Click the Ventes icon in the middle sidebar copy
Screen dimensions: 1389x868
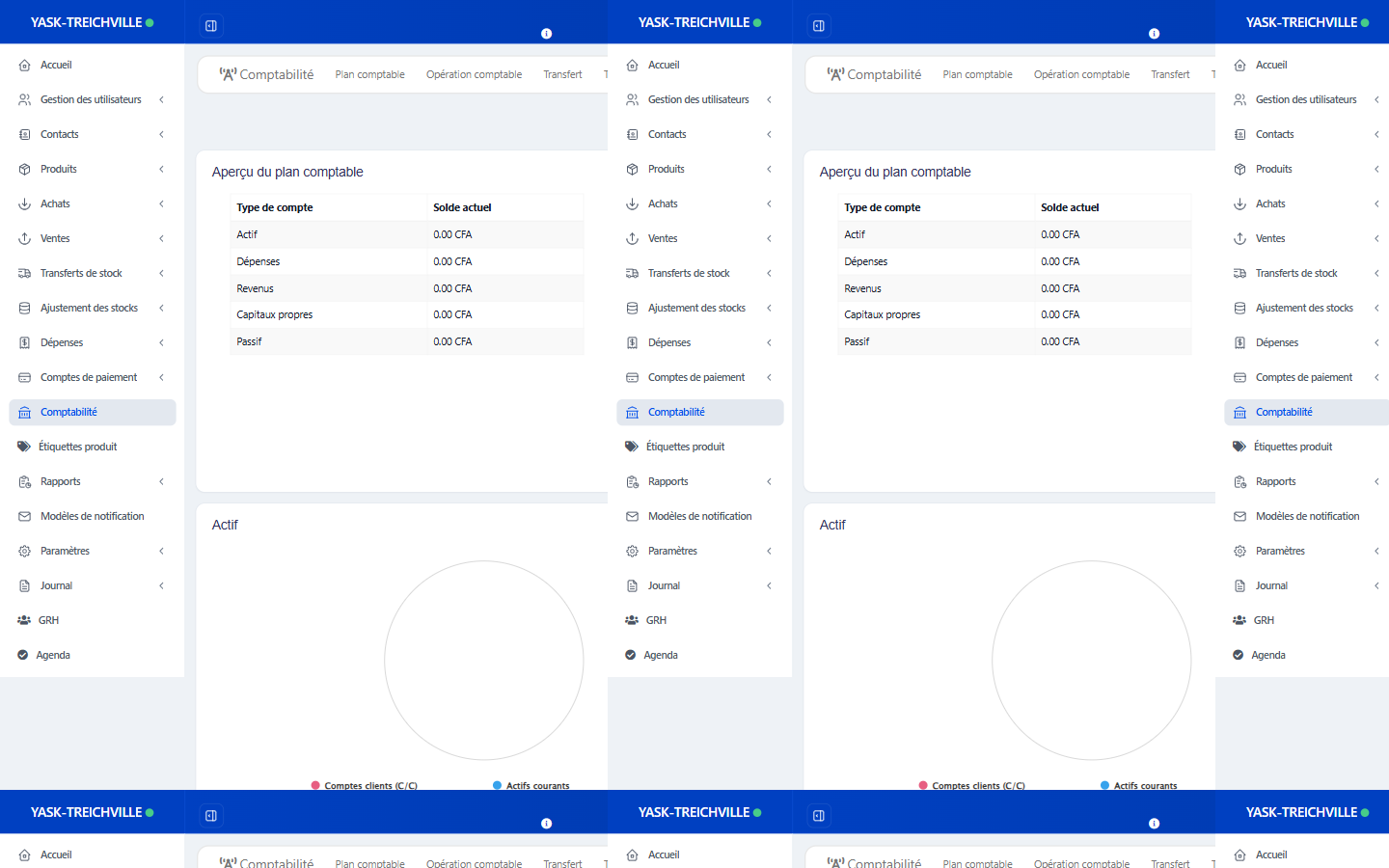click(633, 239)
